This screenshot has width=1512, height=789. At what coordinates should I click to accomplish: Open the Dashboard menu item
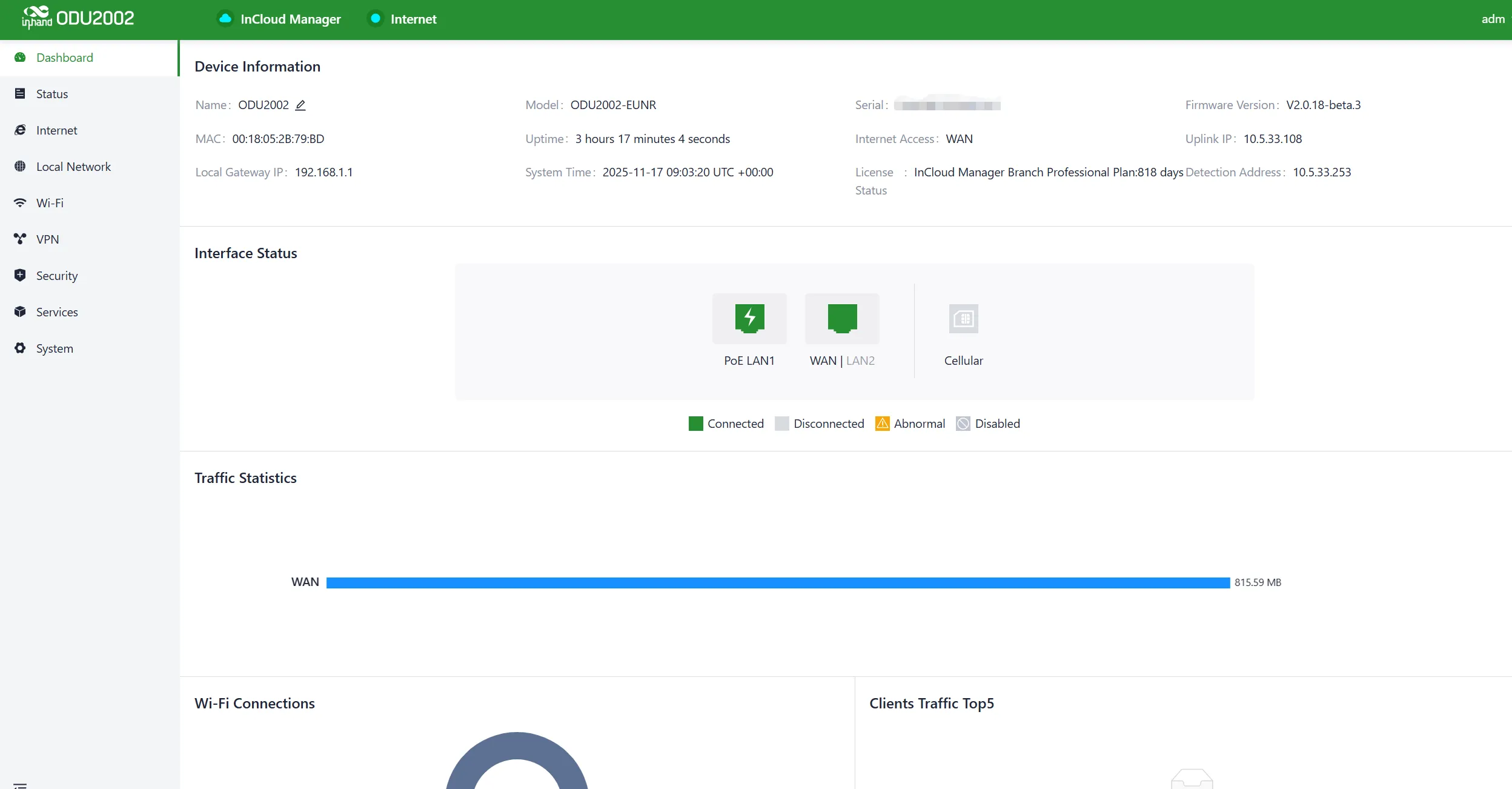point(89,58)
